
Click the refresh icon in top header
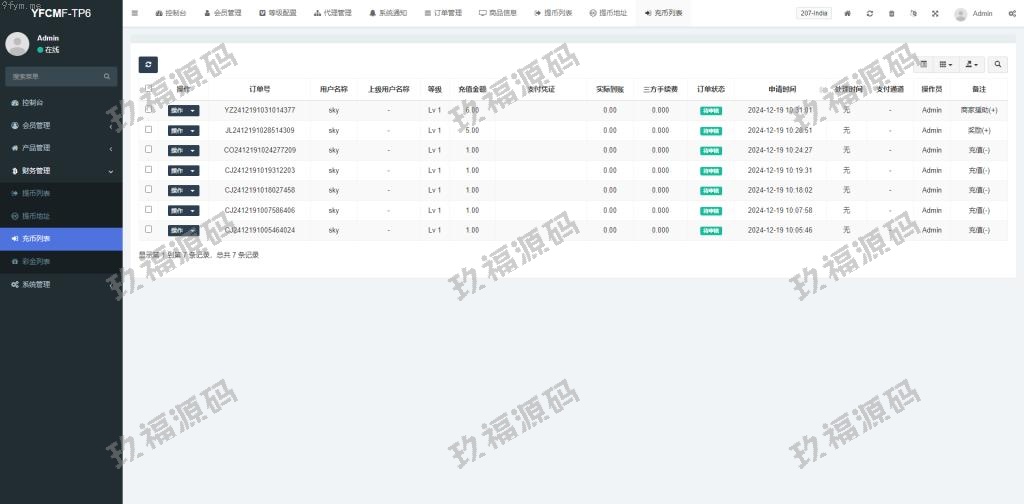click(x=870, y=14)
